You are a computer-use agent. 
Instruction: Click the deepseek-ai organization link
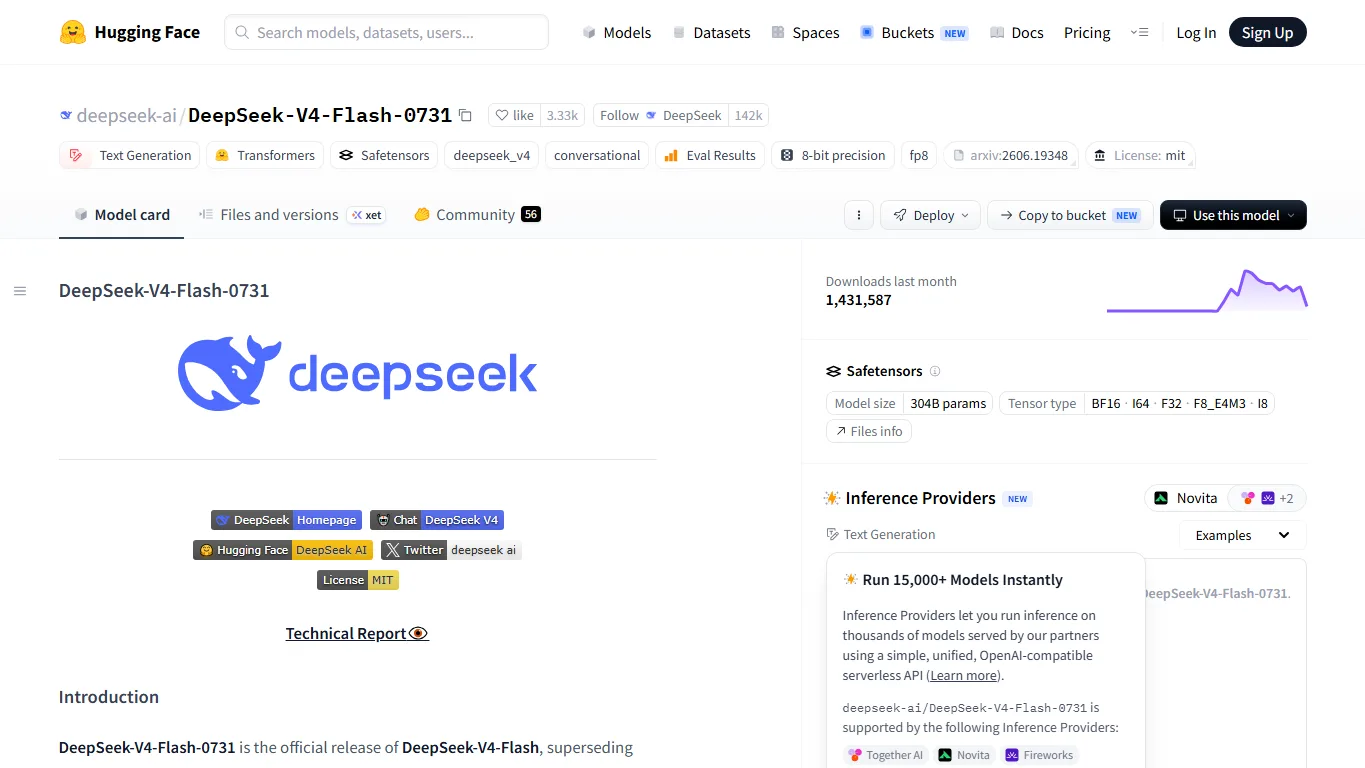pyautogui.click(x=126, y=115)
